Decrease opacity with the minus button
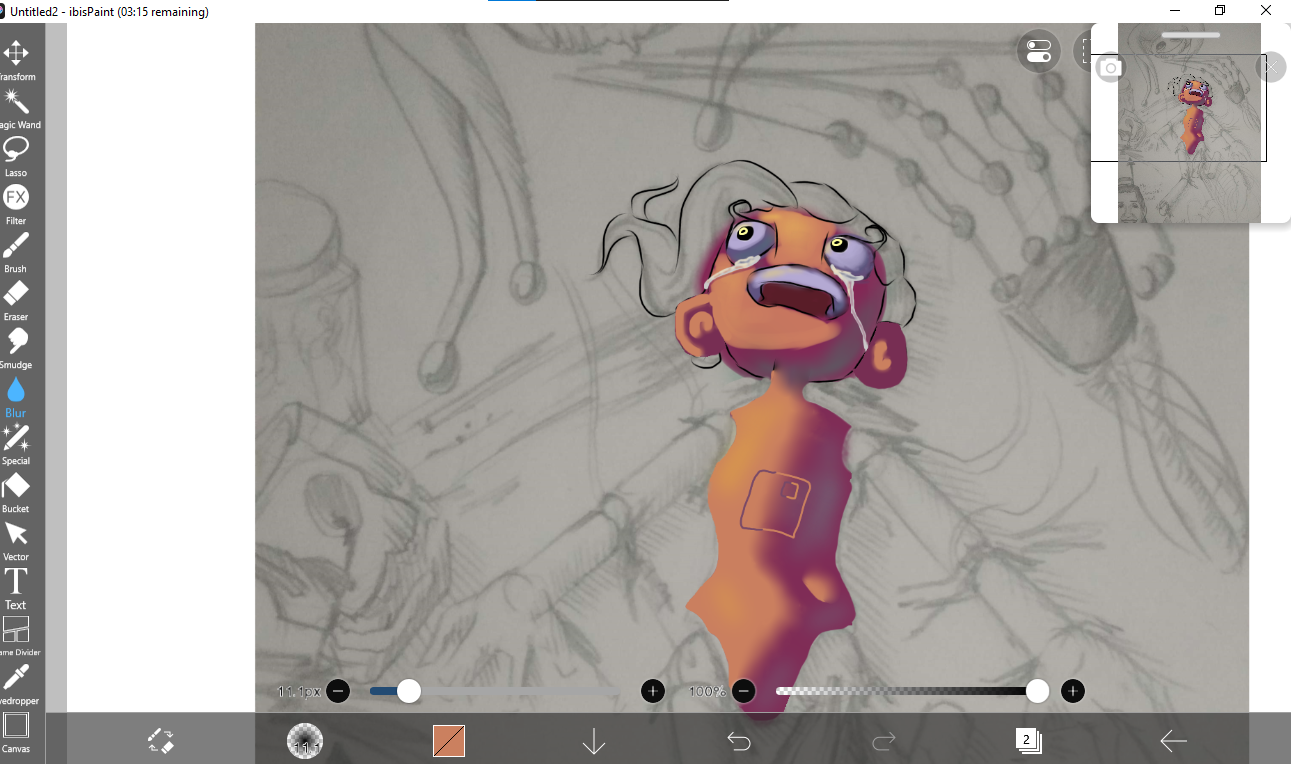Image resolution: width=1291 pixels, height=764 pixels. pyautogui.click(x=743, y=691)
